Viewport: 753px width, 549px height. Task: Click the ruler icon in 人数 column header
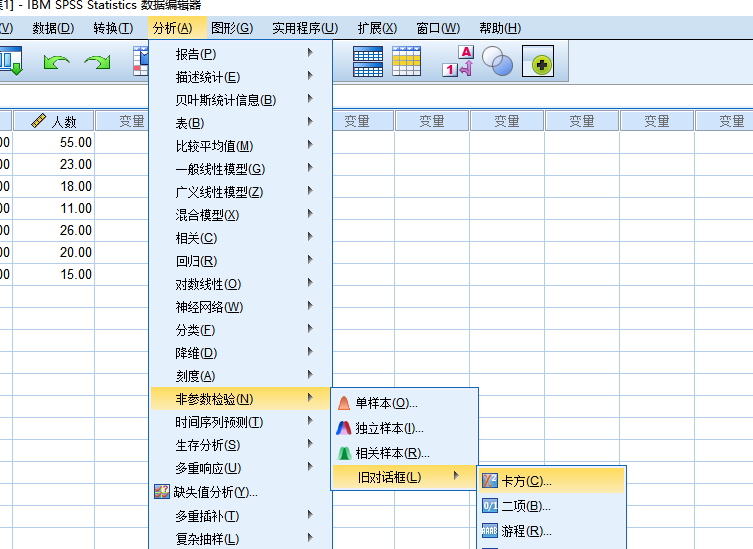pyautogui.click(x=38, y=121)
